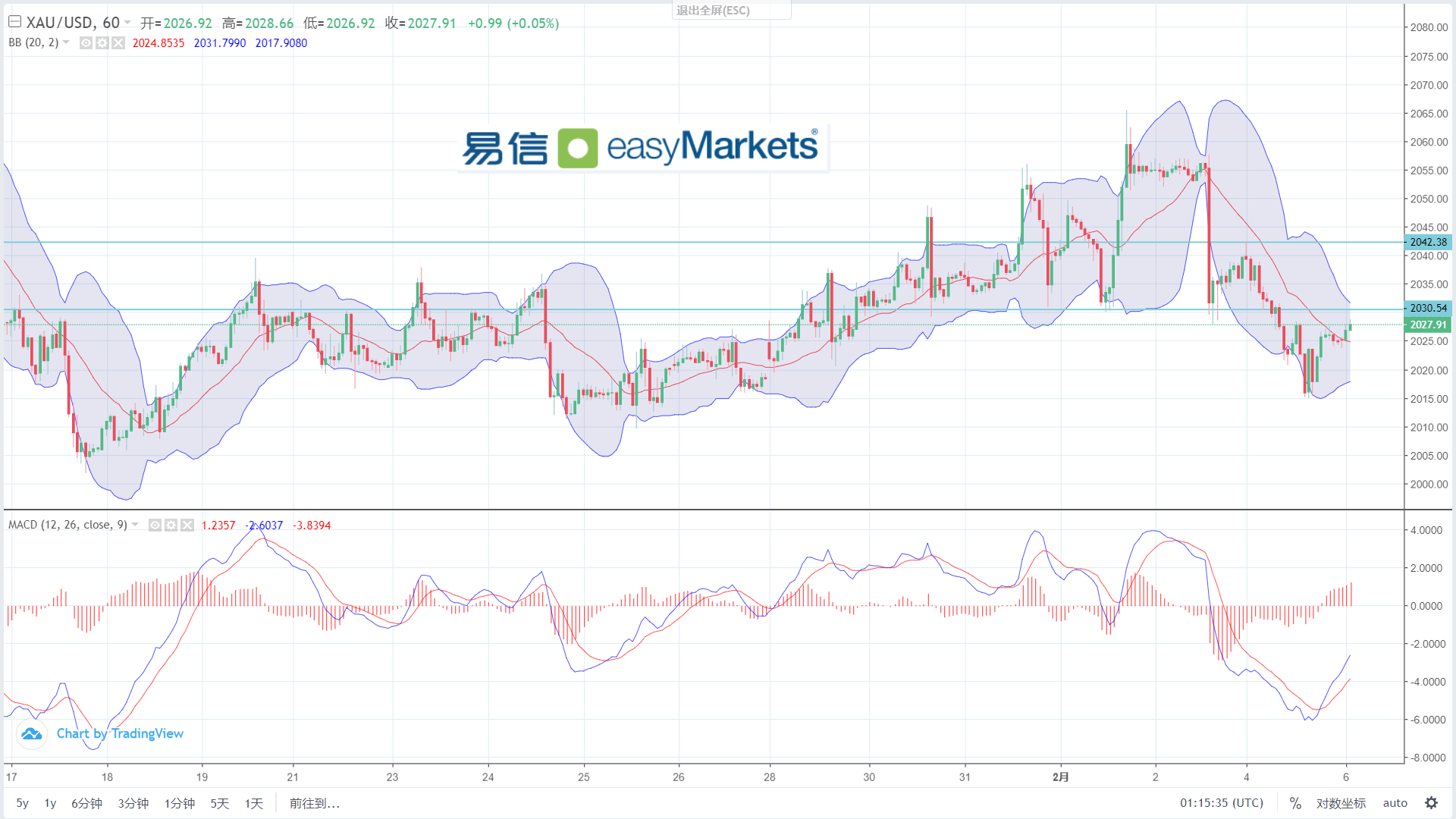Viewport: 1456px width, 819px height.
Task: Select the 1y time range
Action: tap(50, 803)
